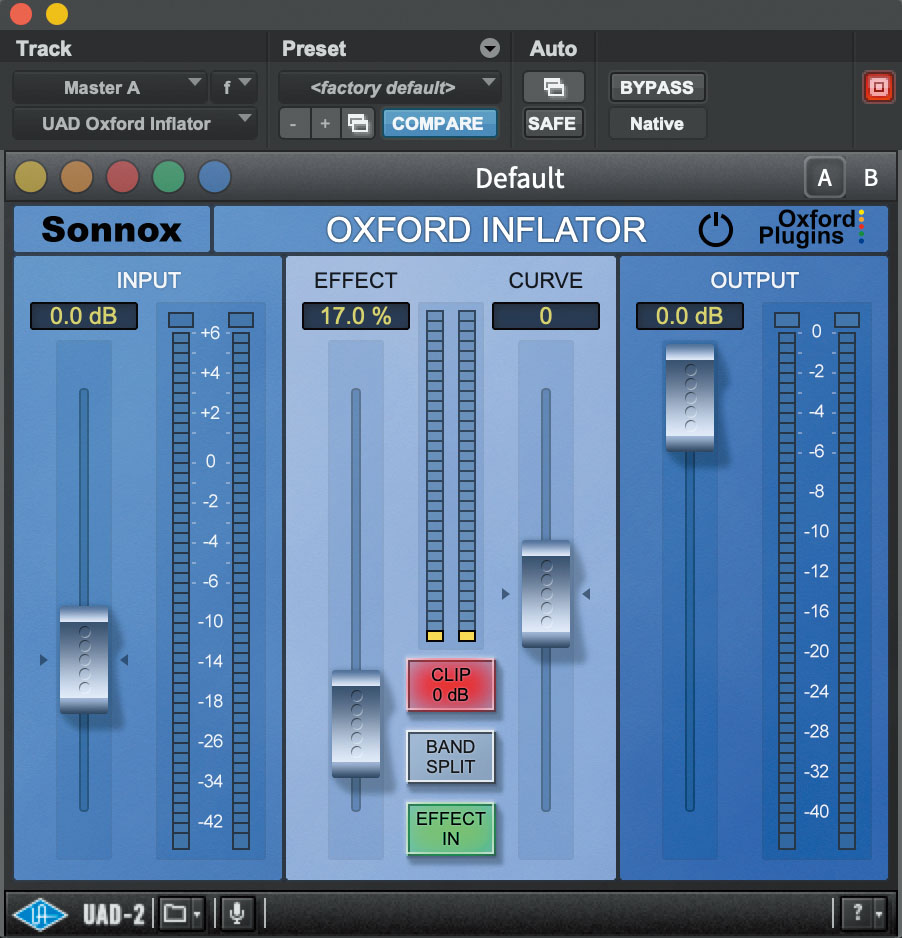Reset right input meter peak indicator
This screenshot has height=938, width=902.
[x=241, y=320]
